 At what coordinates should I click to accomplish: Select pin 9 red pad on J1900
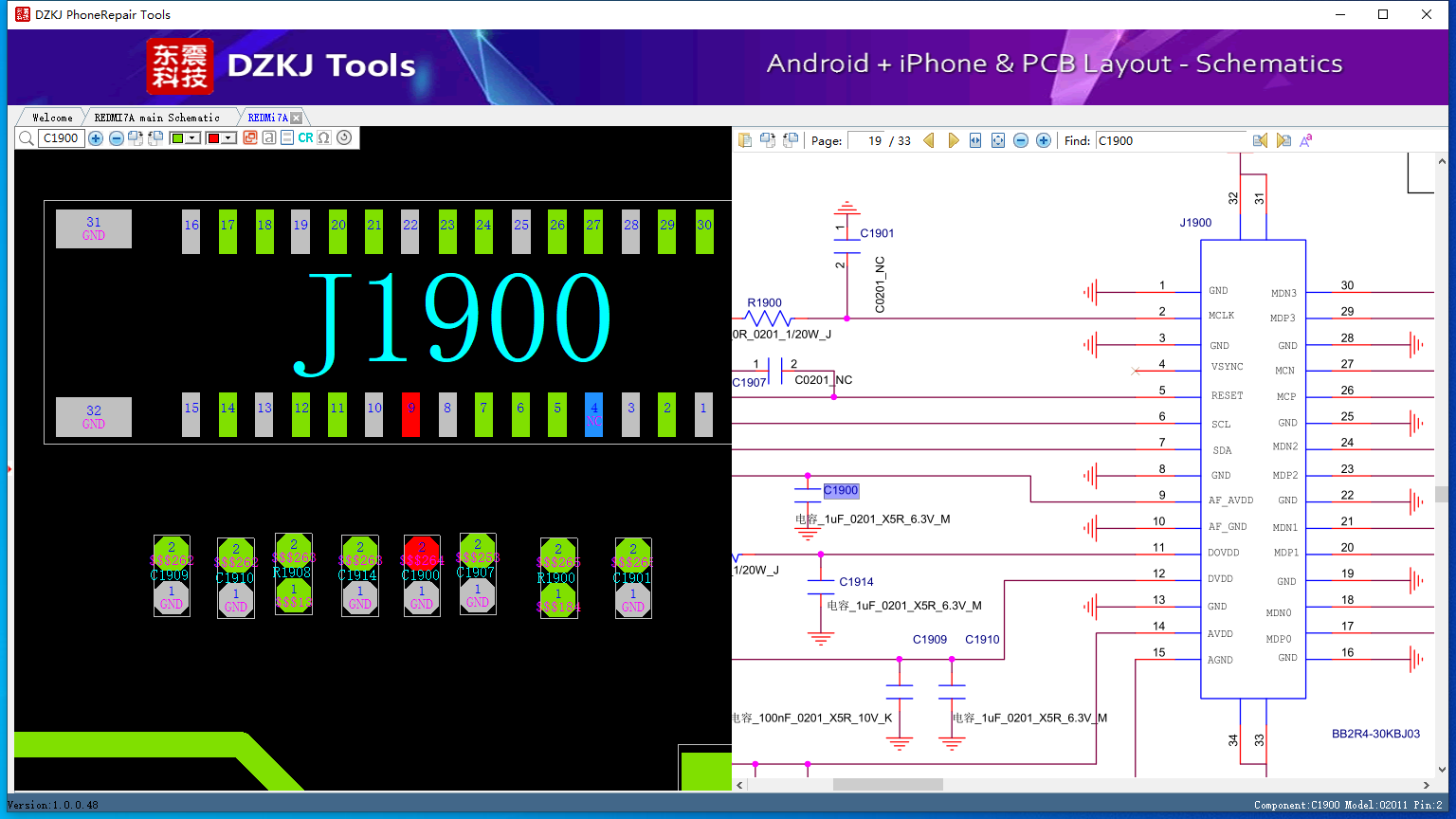tap(410, 414)
